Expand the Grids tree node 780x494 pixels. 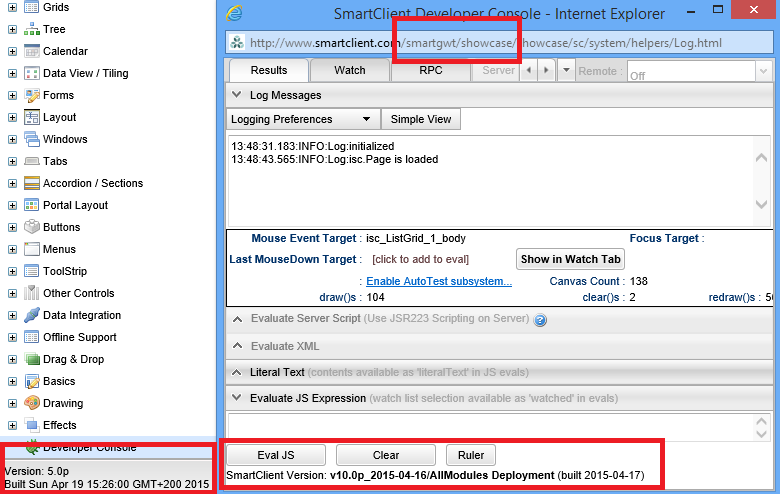point(12,7)
